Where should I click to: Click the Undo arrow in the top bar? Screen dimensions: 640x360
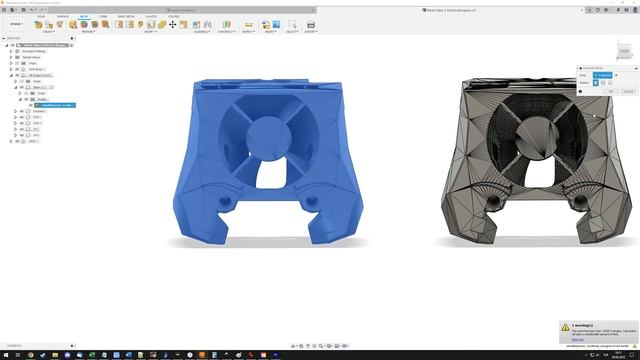[x=31, y=10]
